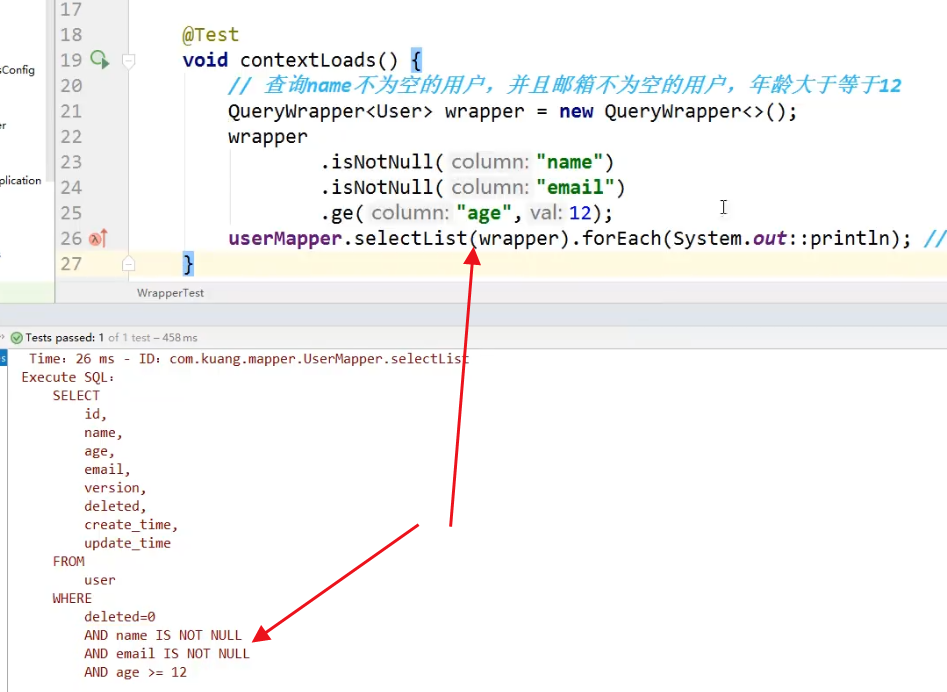Viewport: 947px width, 692px height.
Task: Click 'create_time,' in SQL output
Action: point(131,525)
